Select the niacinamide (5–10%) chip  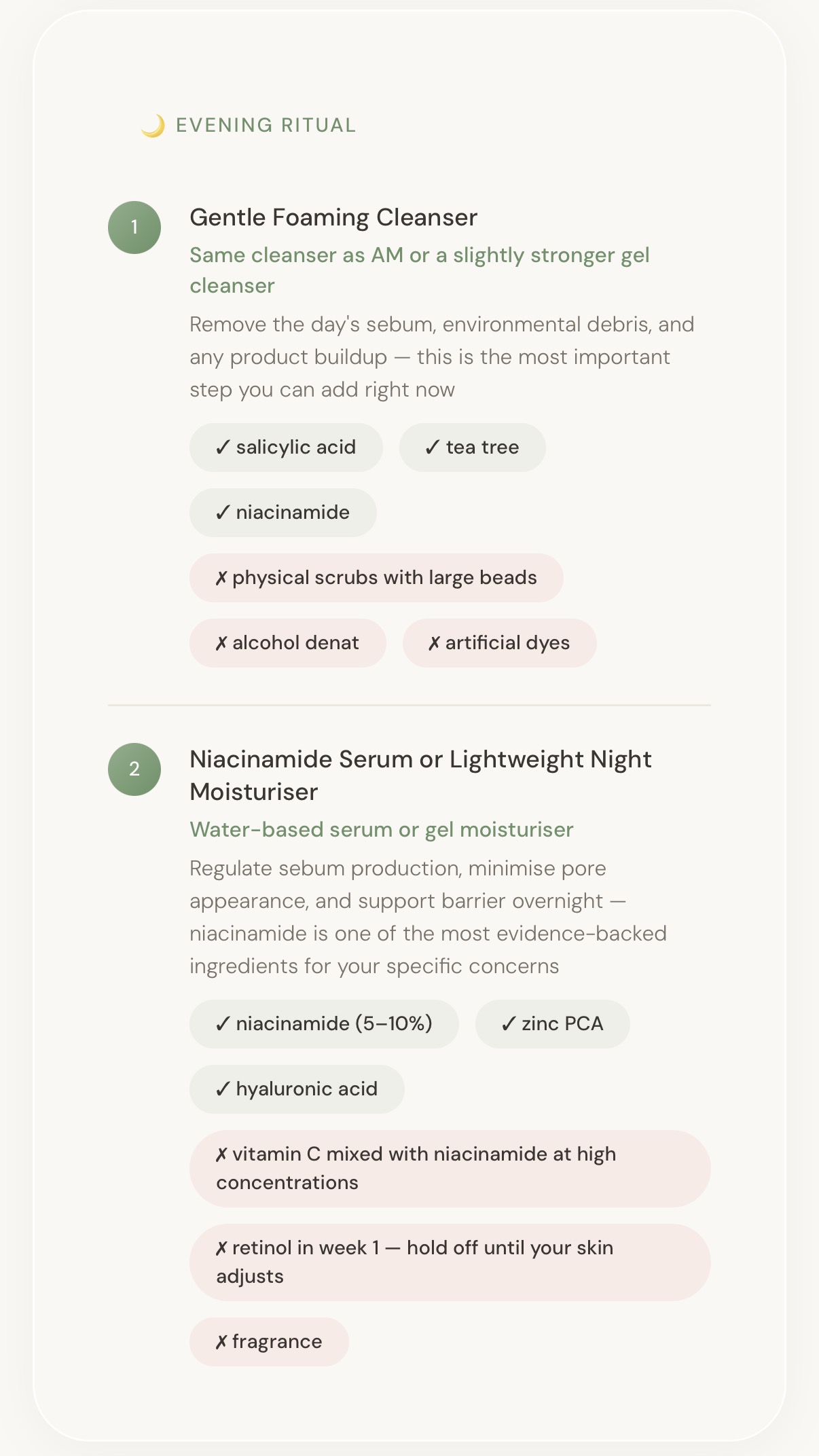click(x=324, y=1024)
